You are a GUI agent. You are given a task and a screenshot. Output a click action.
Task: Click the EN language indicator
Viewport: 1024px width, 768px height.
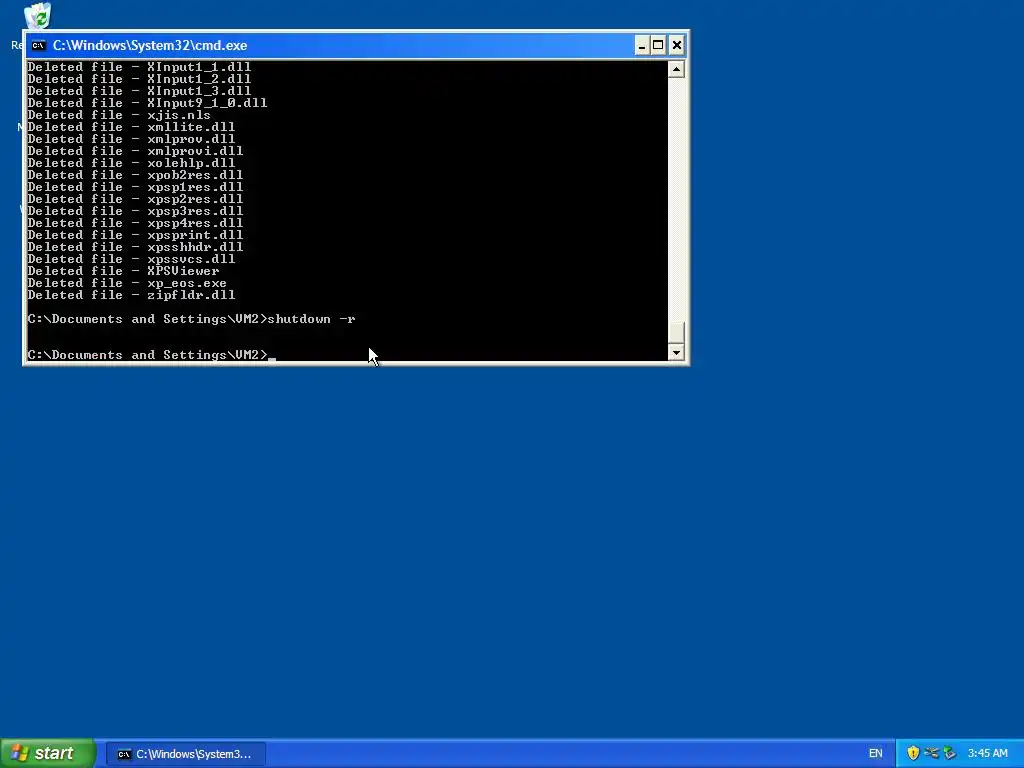tap(876, 754)
